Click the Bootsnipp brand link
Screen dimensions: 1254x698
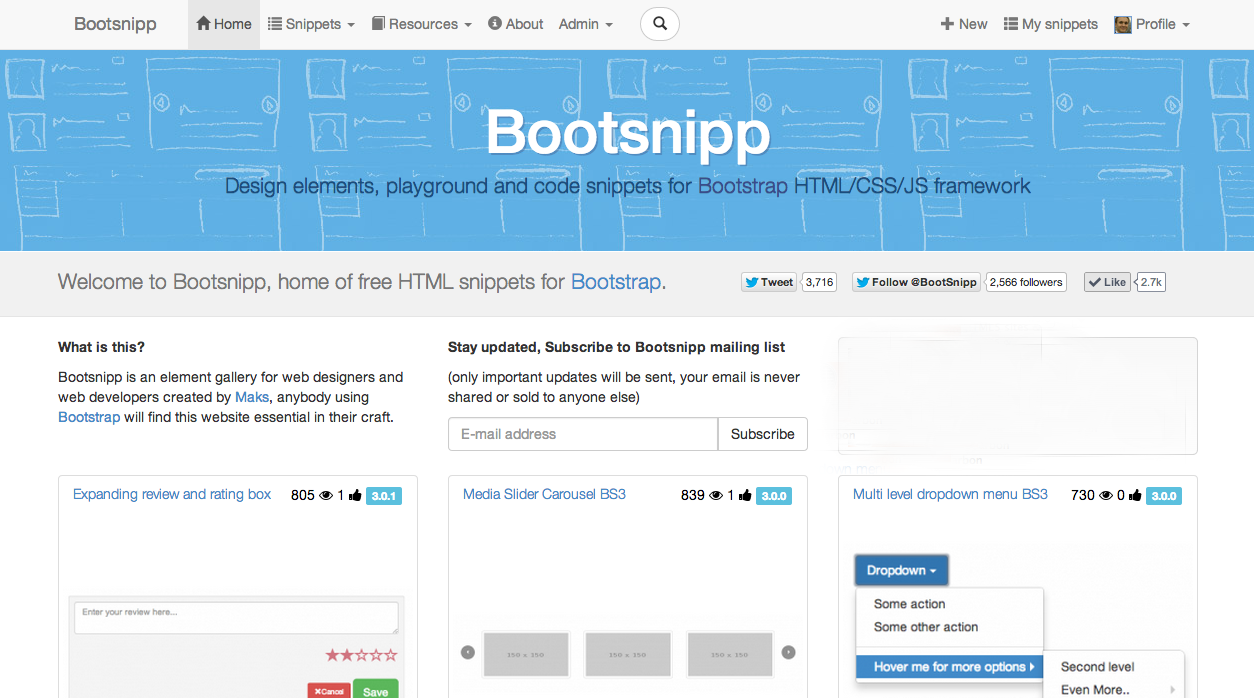[115, 24]
